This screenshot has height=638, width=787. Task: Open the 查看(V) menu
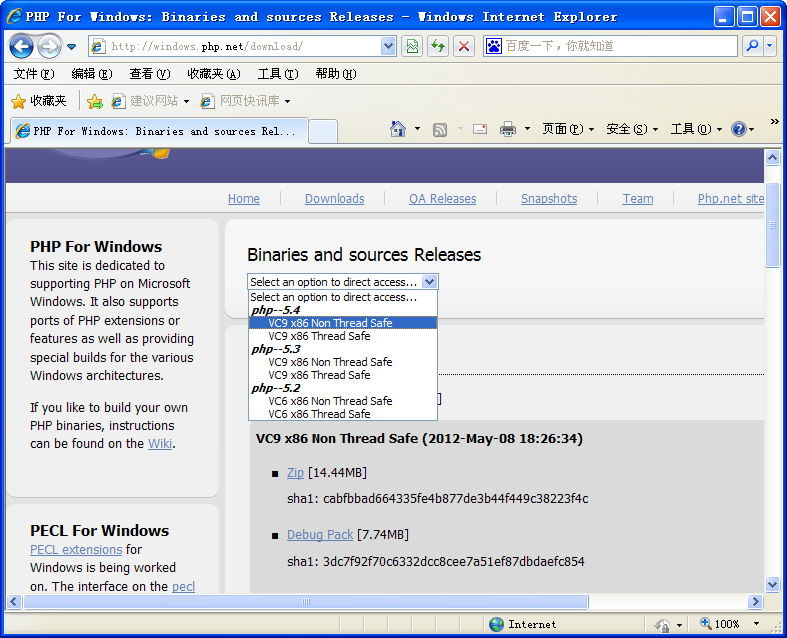(x=150, y=74)
